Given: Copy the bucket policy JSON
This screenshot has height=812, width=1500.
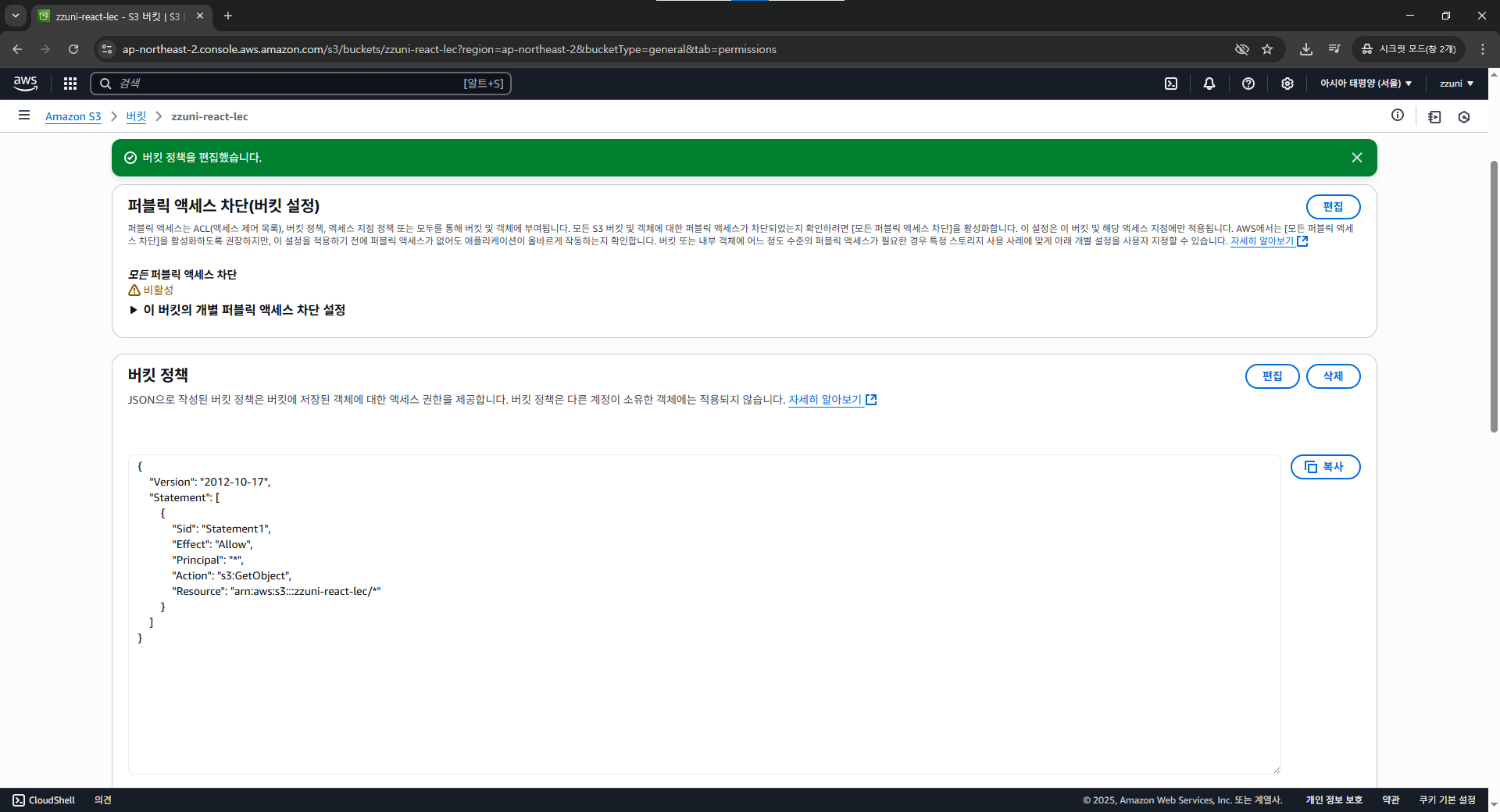Looking at the screenshot, I should 1325,467.
